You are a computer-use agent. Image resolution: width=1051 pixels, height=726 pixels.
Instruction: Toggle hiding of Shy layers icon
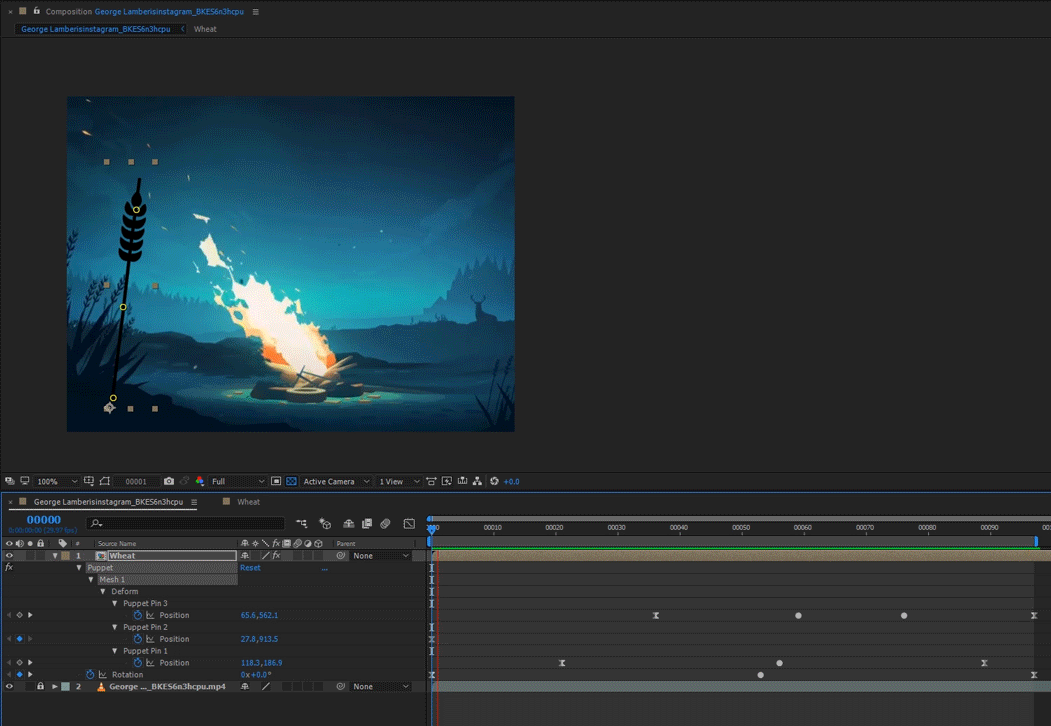(349, 524)
